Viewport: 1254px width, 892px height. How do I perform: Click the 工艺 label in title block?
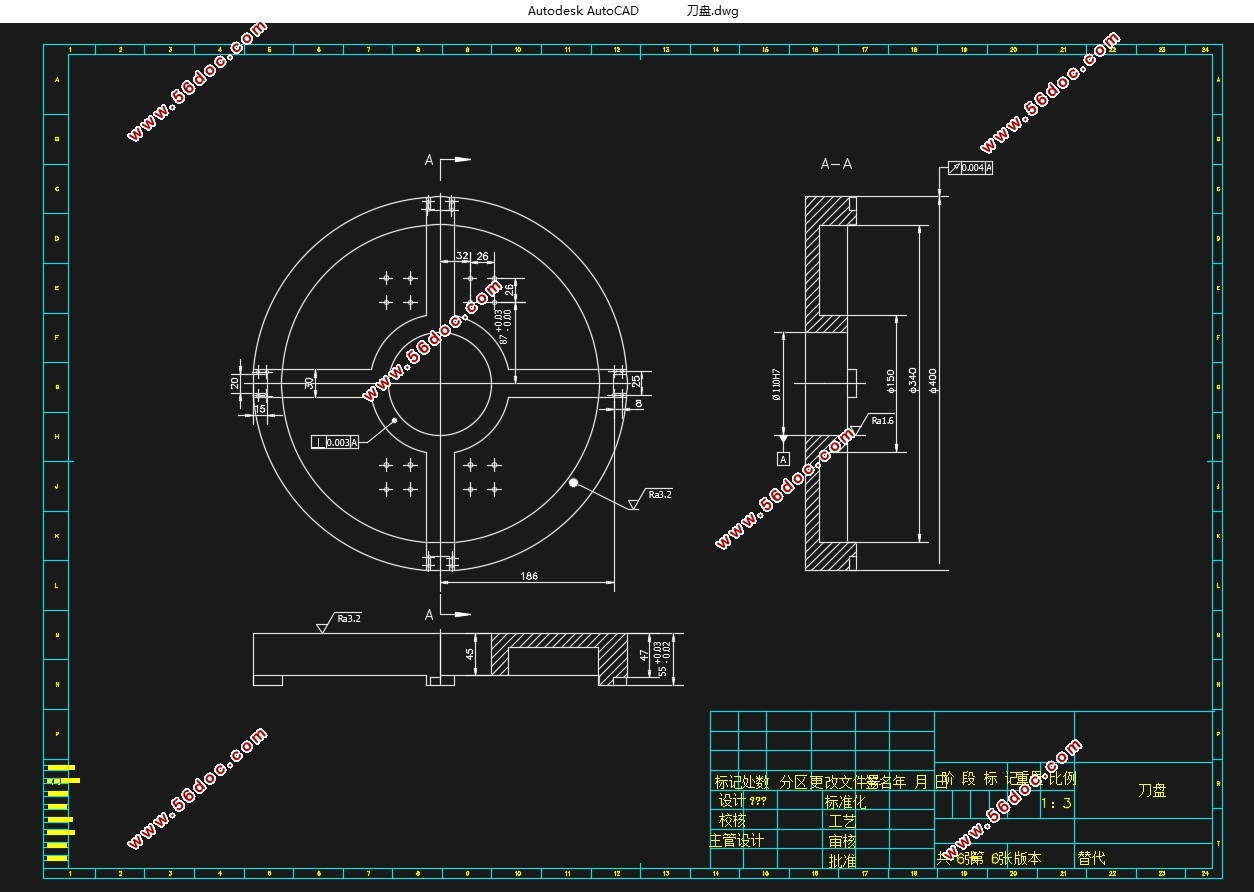[x=843, y=821]
